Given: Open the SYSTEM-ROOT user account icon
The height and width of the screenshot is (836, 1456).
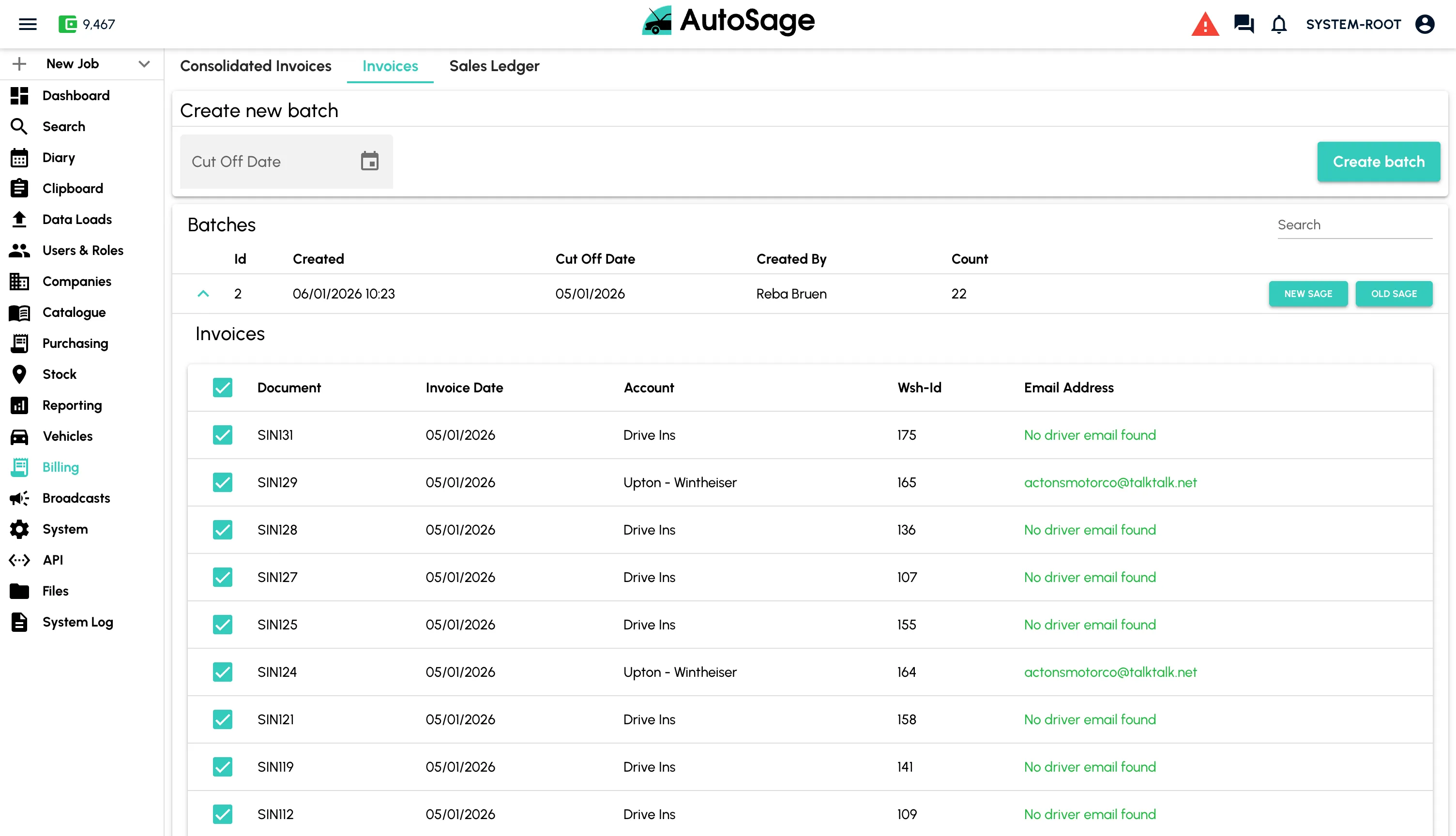Looking at the screenshot, I should (1425, 24).
